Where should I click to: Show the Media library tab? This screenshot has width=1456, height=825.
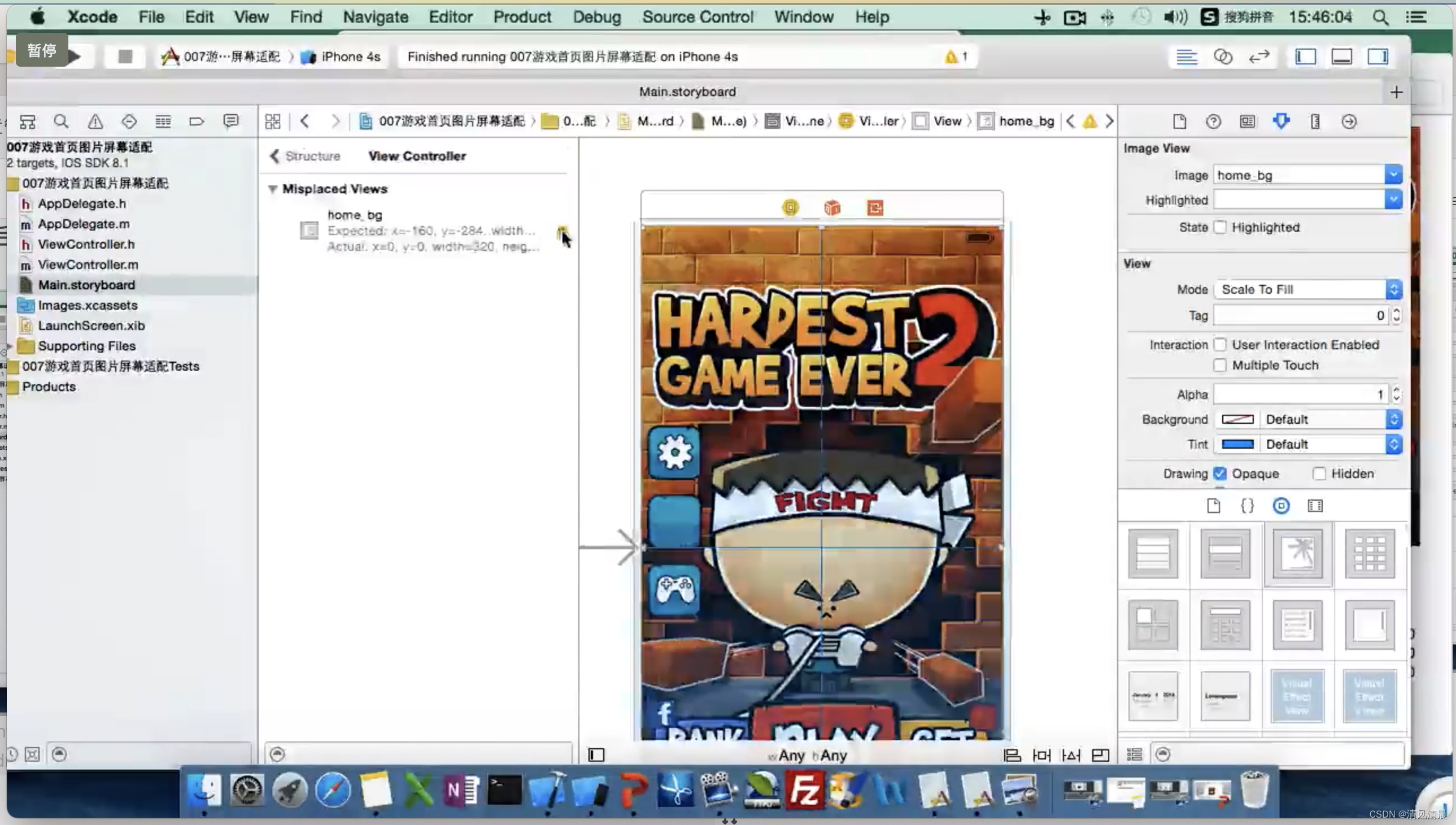1315,505
